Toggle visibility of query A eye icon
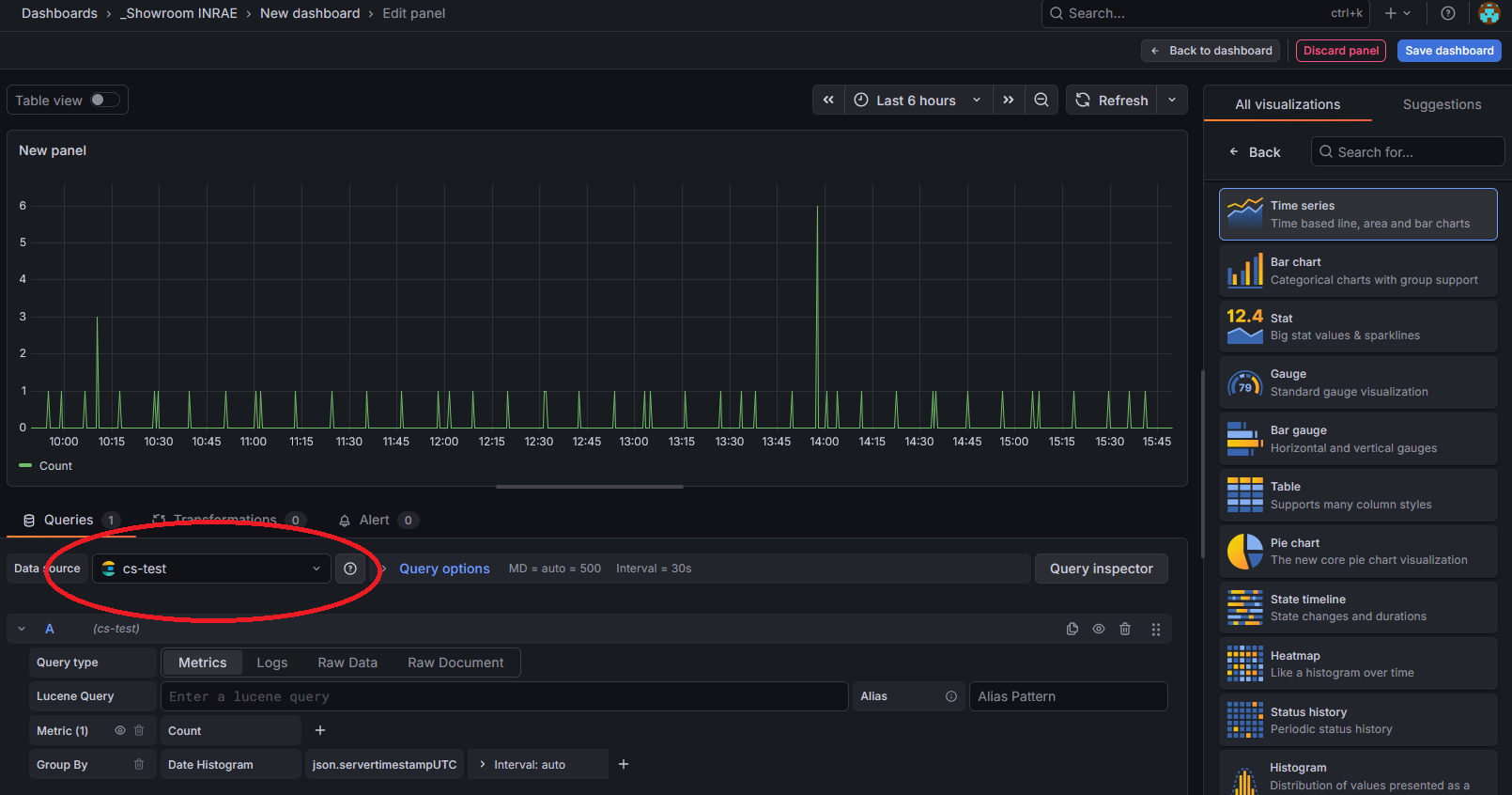1512x795 pixels. point(1099,629)
